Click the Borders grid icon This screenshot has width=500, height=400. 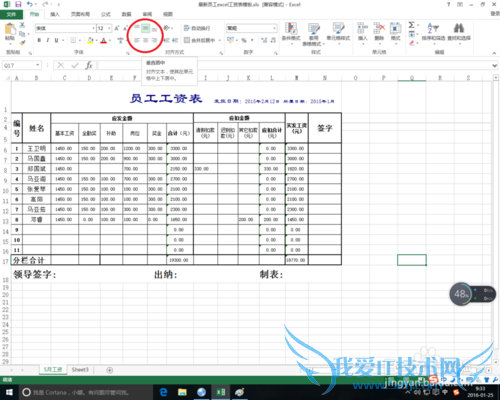click(73, 40)
